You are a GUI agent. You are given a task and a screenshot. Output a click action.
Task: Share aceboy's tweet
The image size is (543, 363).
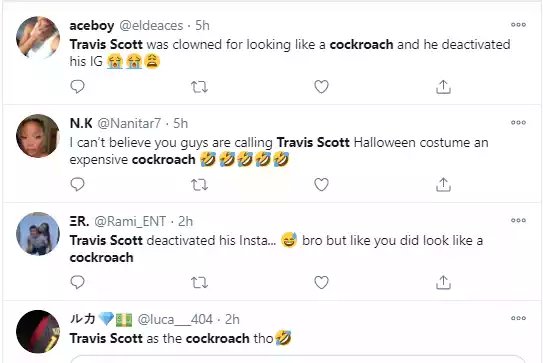pyautogui.click(x=443, y=87)
